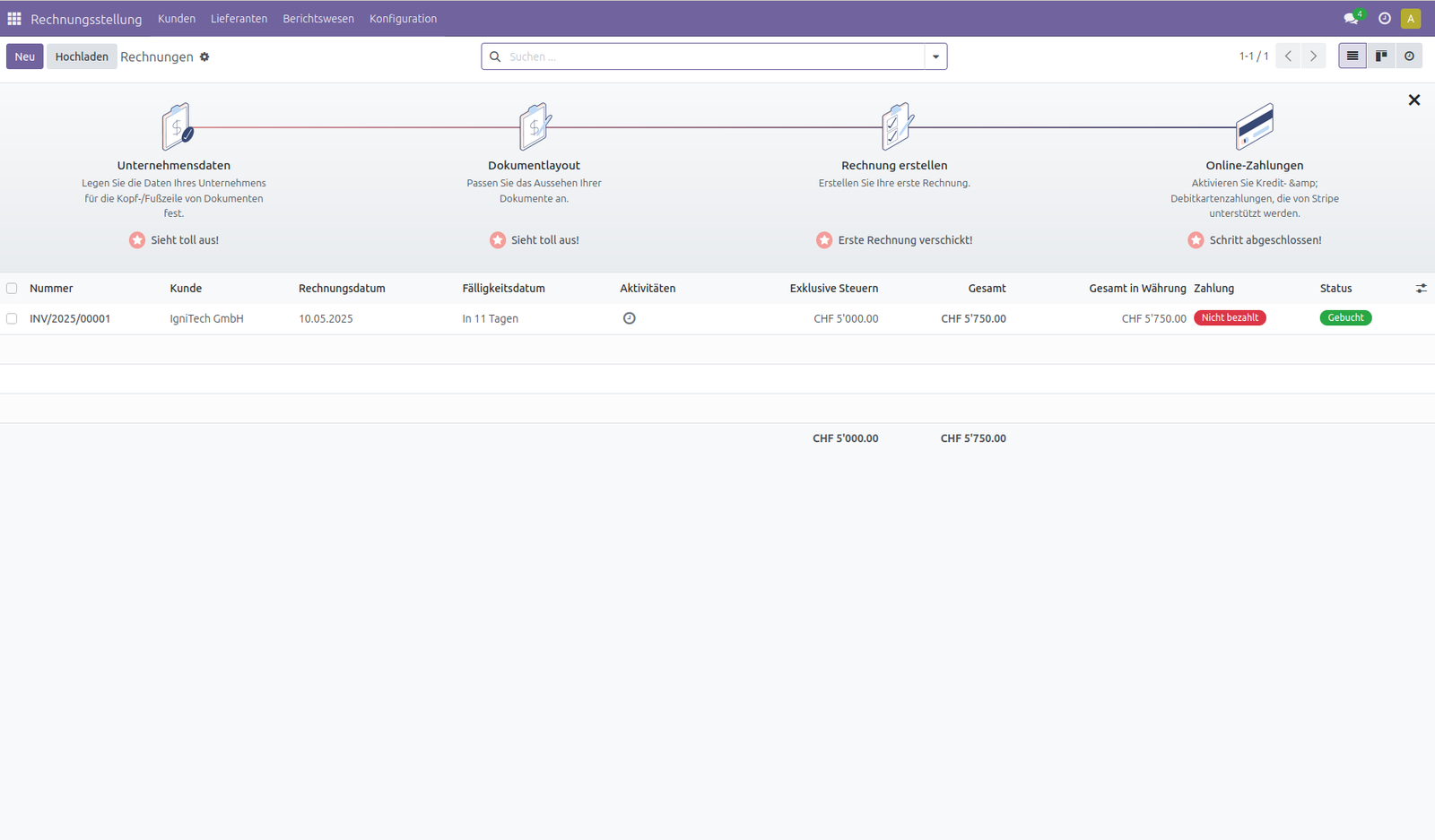Screen dimensions: 1435x840
Task: Open the user avatar menu
Action: (x=1411, y=19)
